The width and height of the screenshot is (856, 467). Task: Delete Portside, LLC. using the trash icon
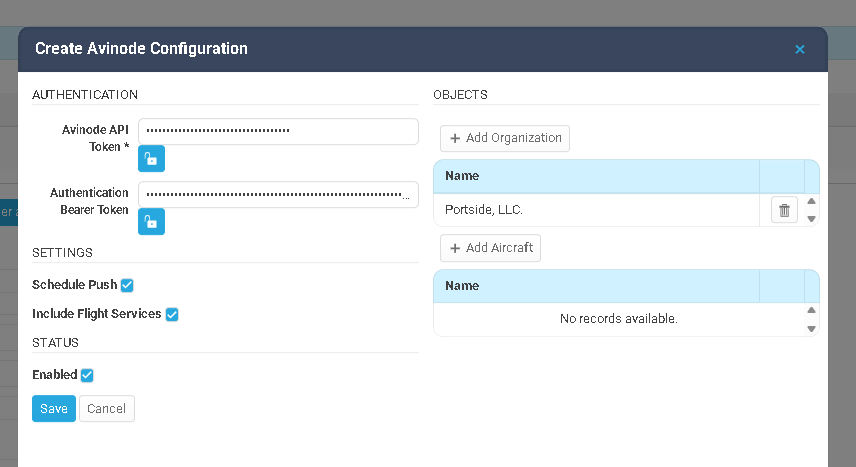coord(784,210)
